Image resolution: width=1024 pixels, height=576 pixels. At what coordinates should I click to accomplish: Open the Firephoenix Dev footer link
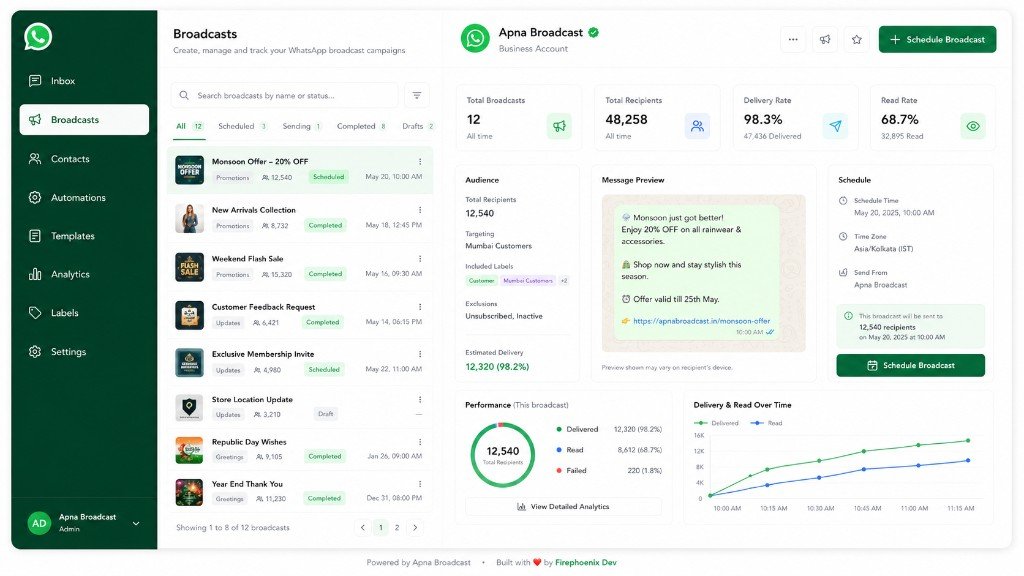pyautogui.click(x=586, y=562)
